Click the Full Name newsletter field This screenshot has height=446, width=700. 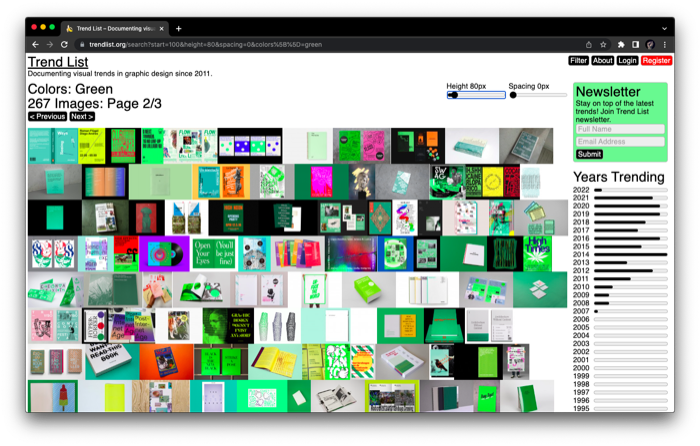pos(620,129)
